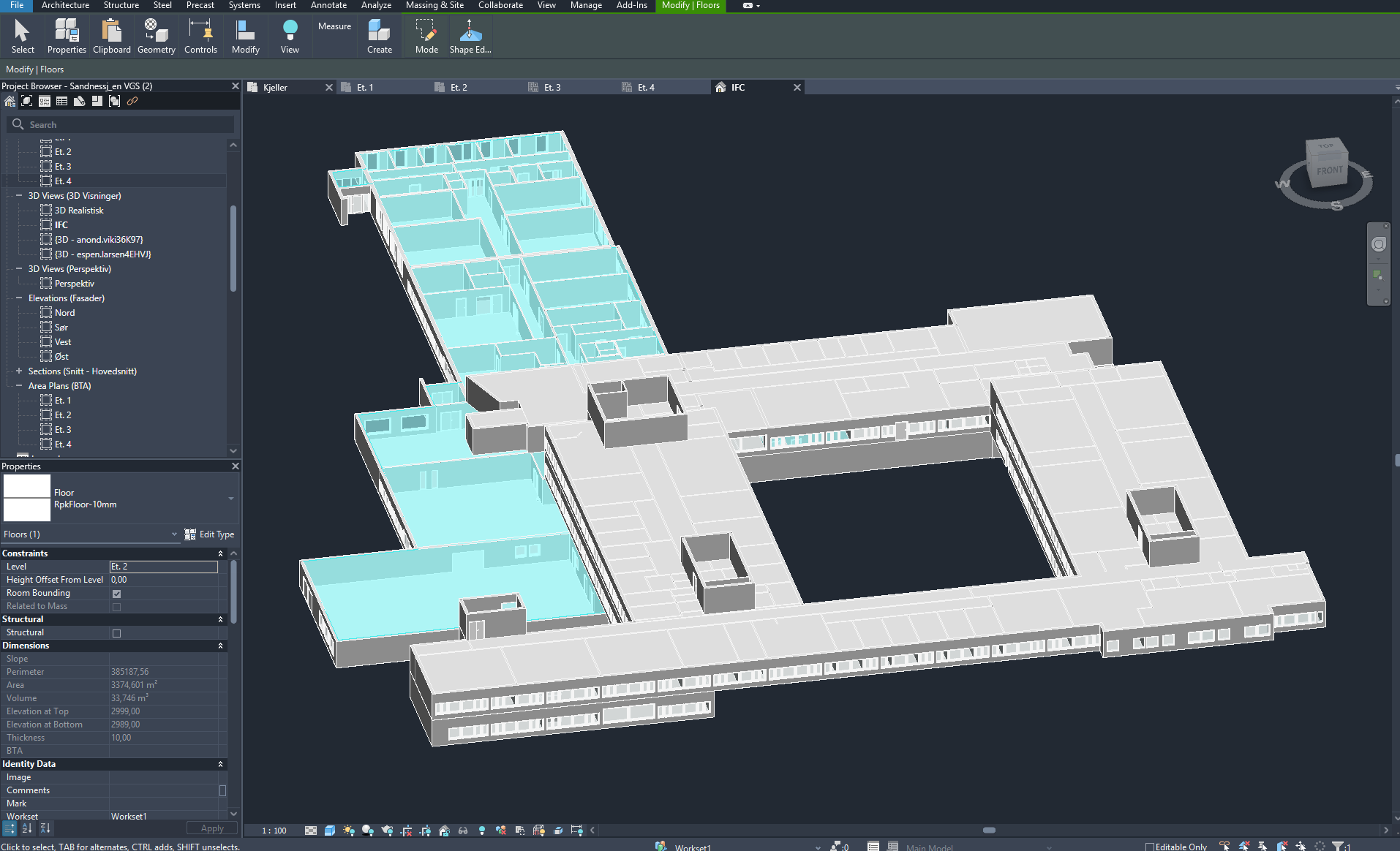1400x851 pixels.
Task: Expand Sections (Snitt - Hovedsnitt) node
Action: 19,371
